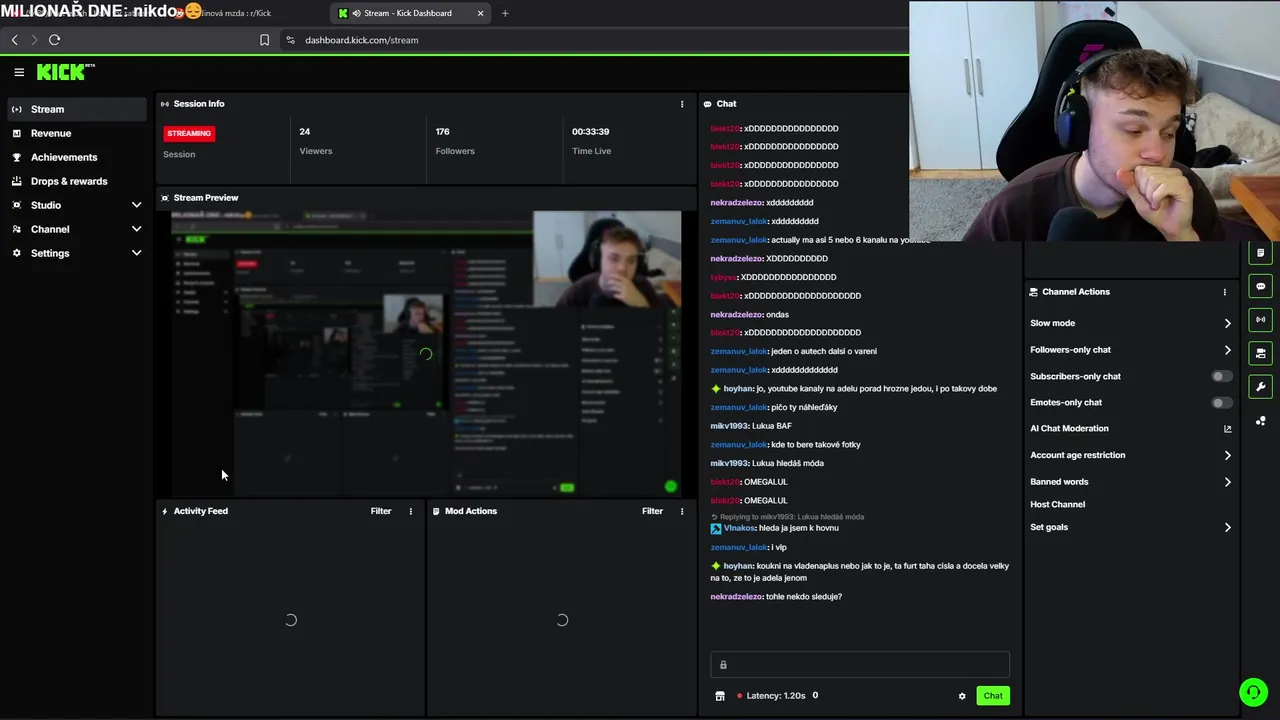The height and width of the screenshot is (720, 1280).
Task: Open the AI Chat Moderation link
Action: pyautogui.click(x=1130, y=428)
